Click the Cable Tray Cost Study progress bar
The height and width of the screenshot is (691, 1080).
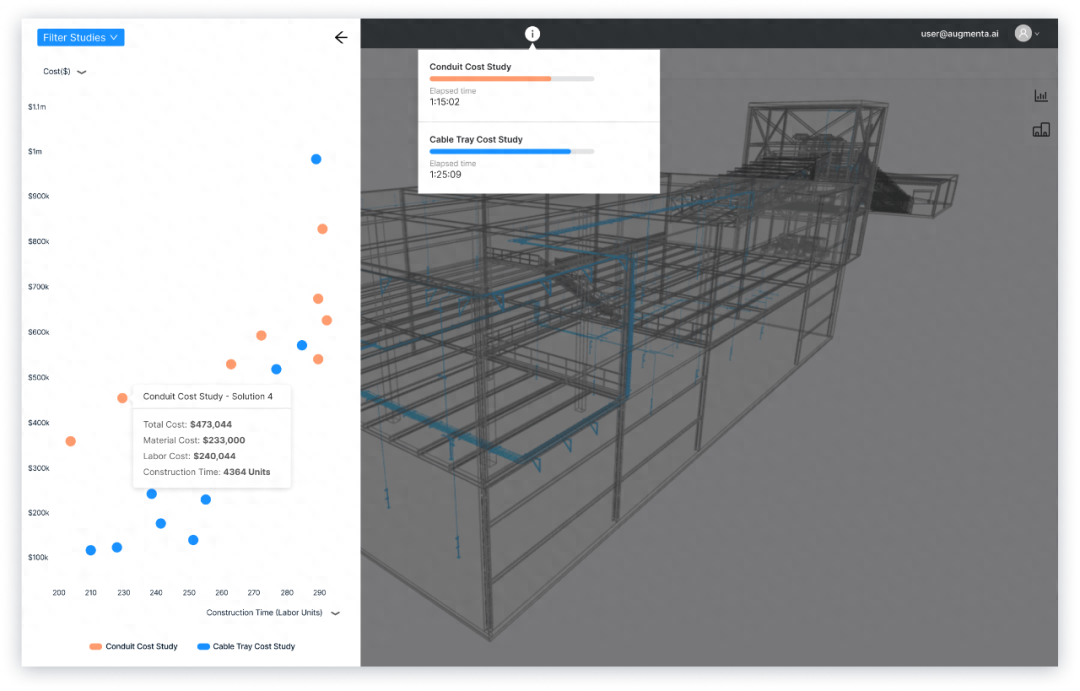pos(512,152)
